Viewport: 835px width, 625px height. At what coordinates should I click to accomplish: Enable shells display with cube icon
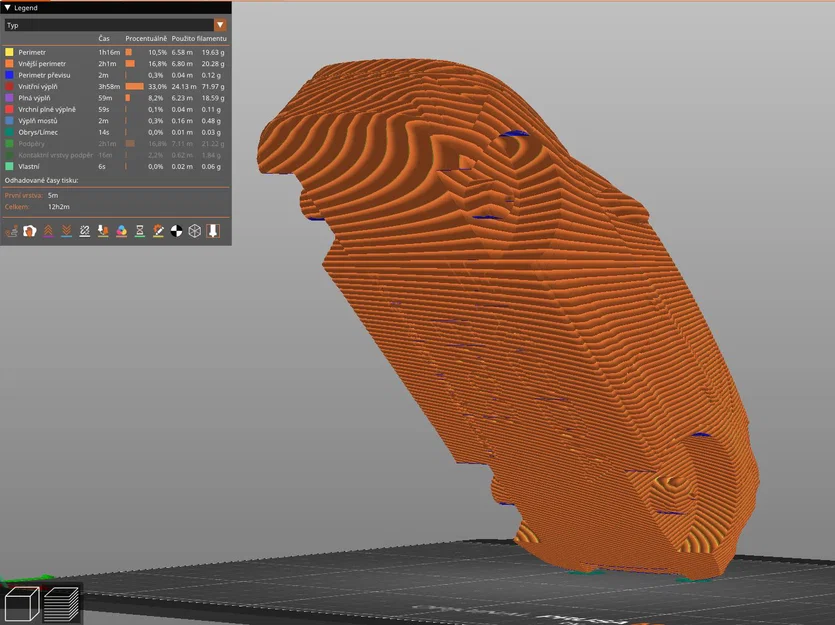193,230
